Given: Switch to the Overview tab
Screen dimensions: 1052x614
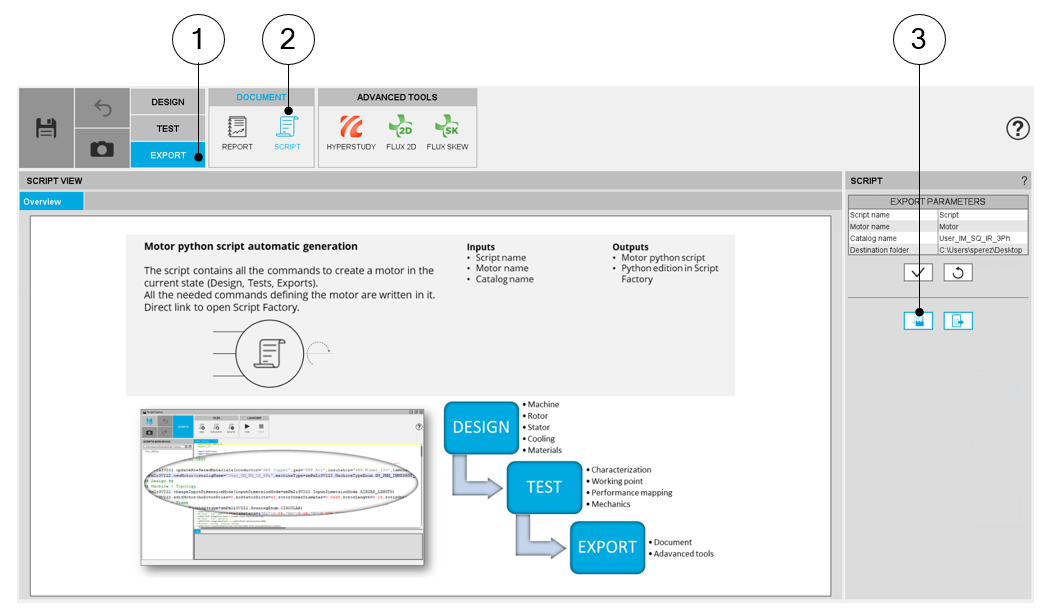Looking at the screenshot, I should tap(51, 201).
